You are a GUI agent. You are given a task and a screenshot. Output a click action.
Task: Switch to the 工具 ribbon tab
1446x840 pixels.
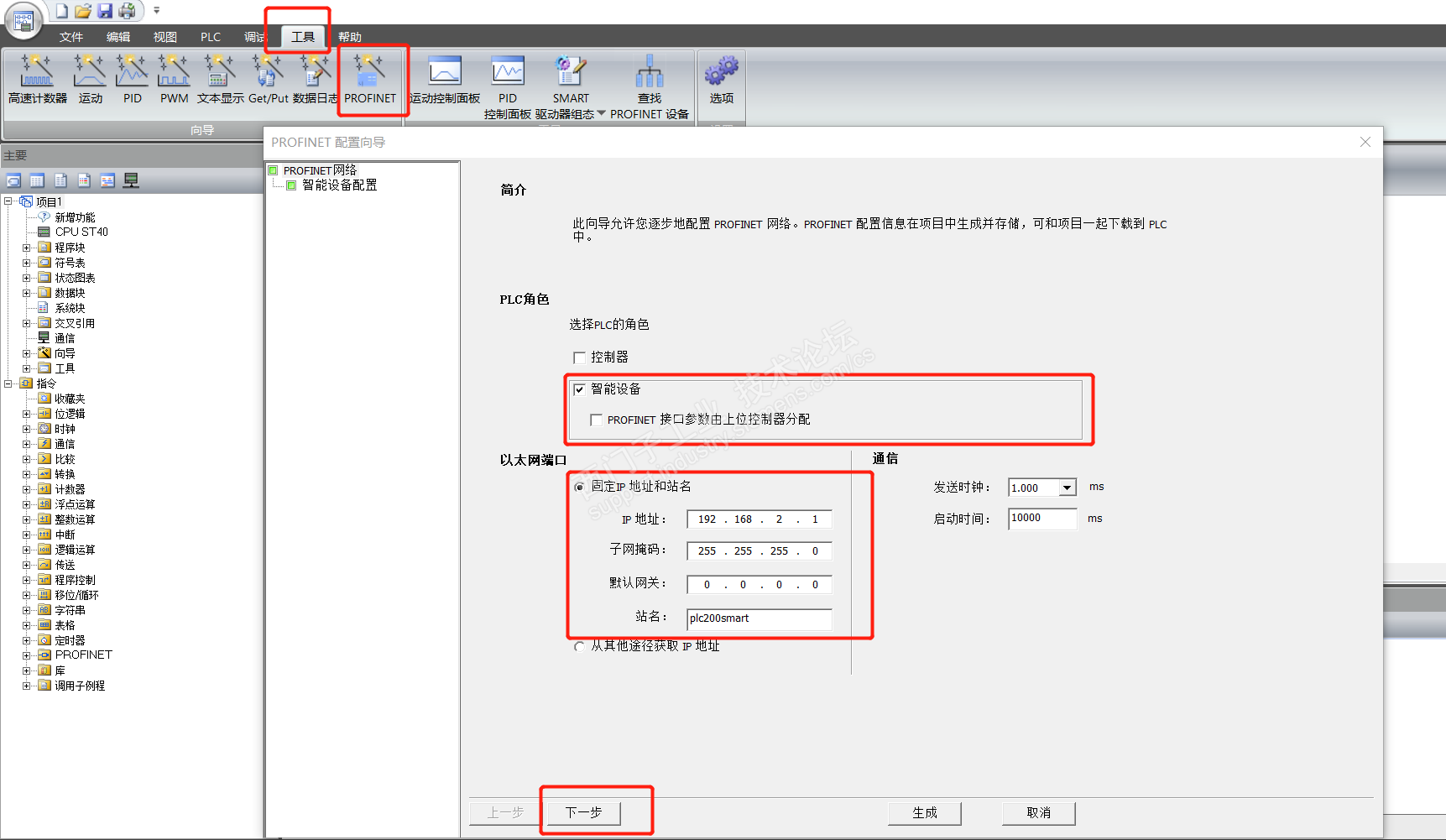(303, 37)
